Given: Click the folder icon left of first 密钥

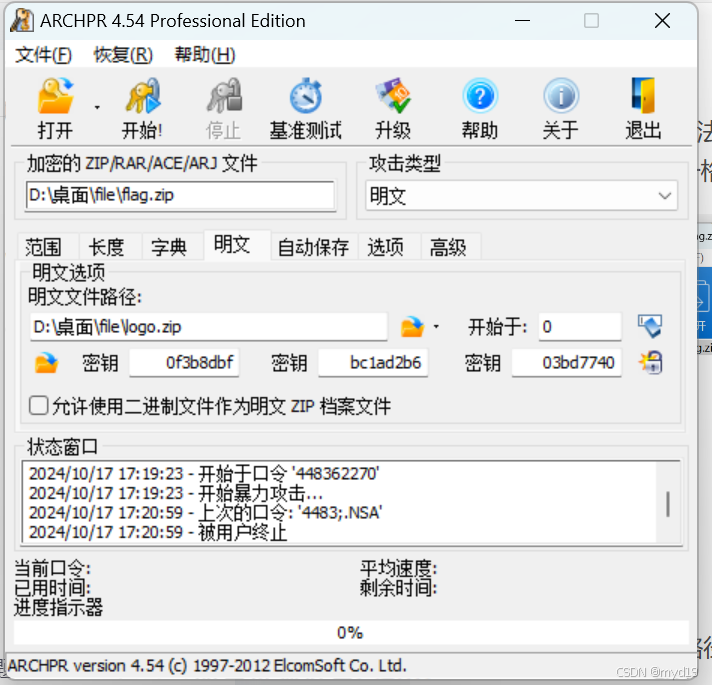Looking at the screenshot, I should (46, 363).
